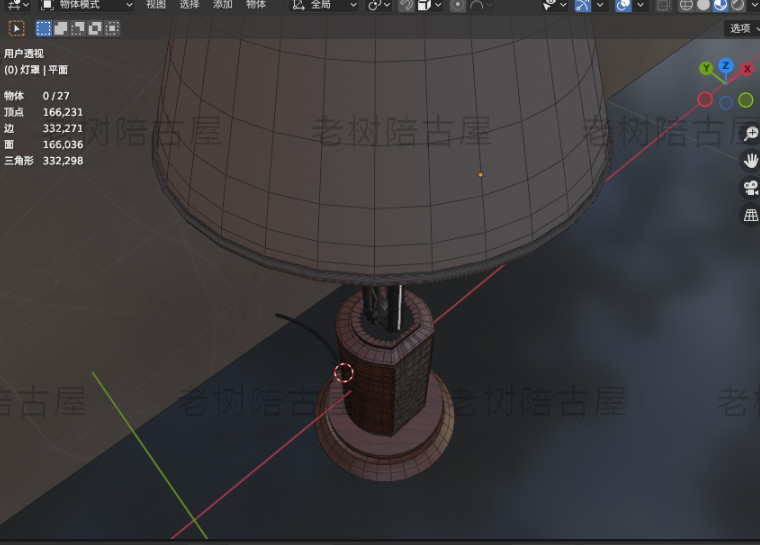The image size is (760, 545).
Task: Choose the intersect selection mode
Action: click(x=112, y=29)
